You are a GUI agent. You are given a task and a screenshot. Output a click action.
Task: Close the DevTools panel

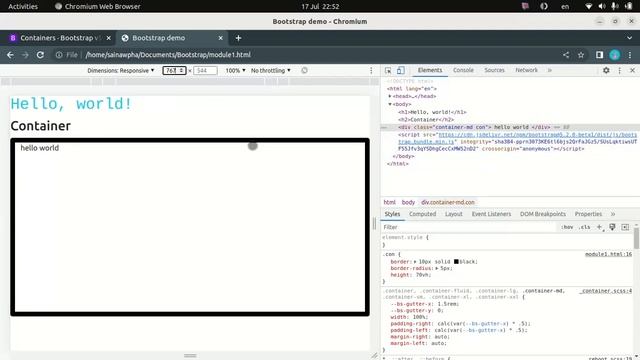(632, 70)
